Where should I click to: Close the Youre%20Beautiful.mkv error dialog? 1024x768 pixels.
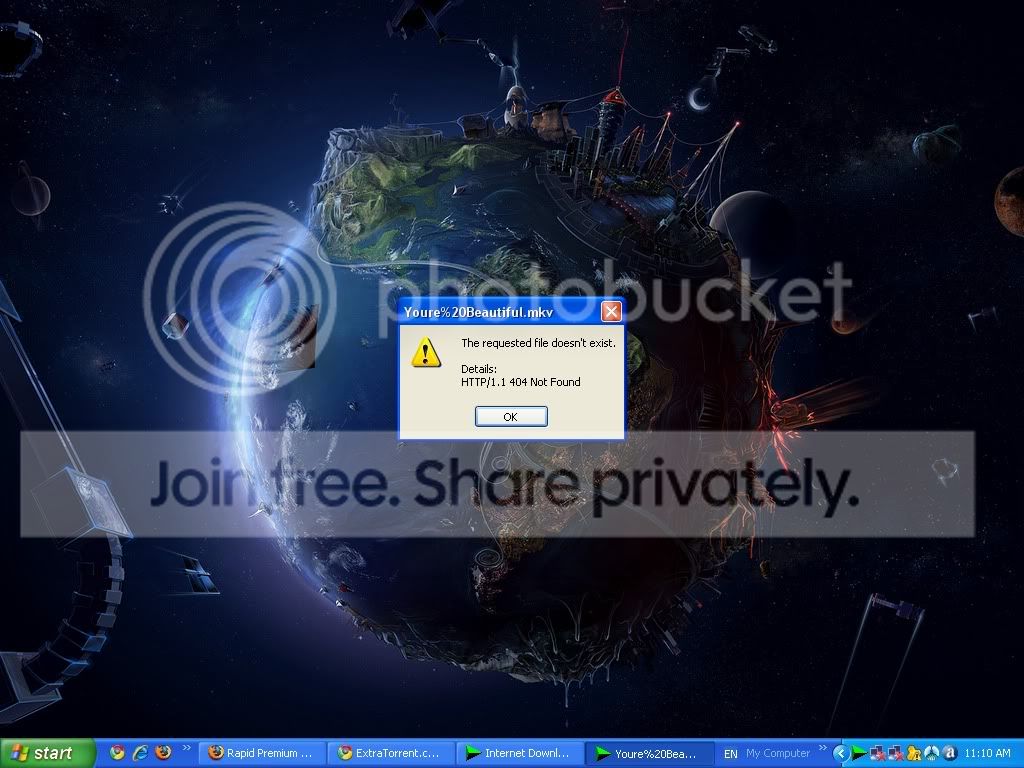tap(611, 312)
